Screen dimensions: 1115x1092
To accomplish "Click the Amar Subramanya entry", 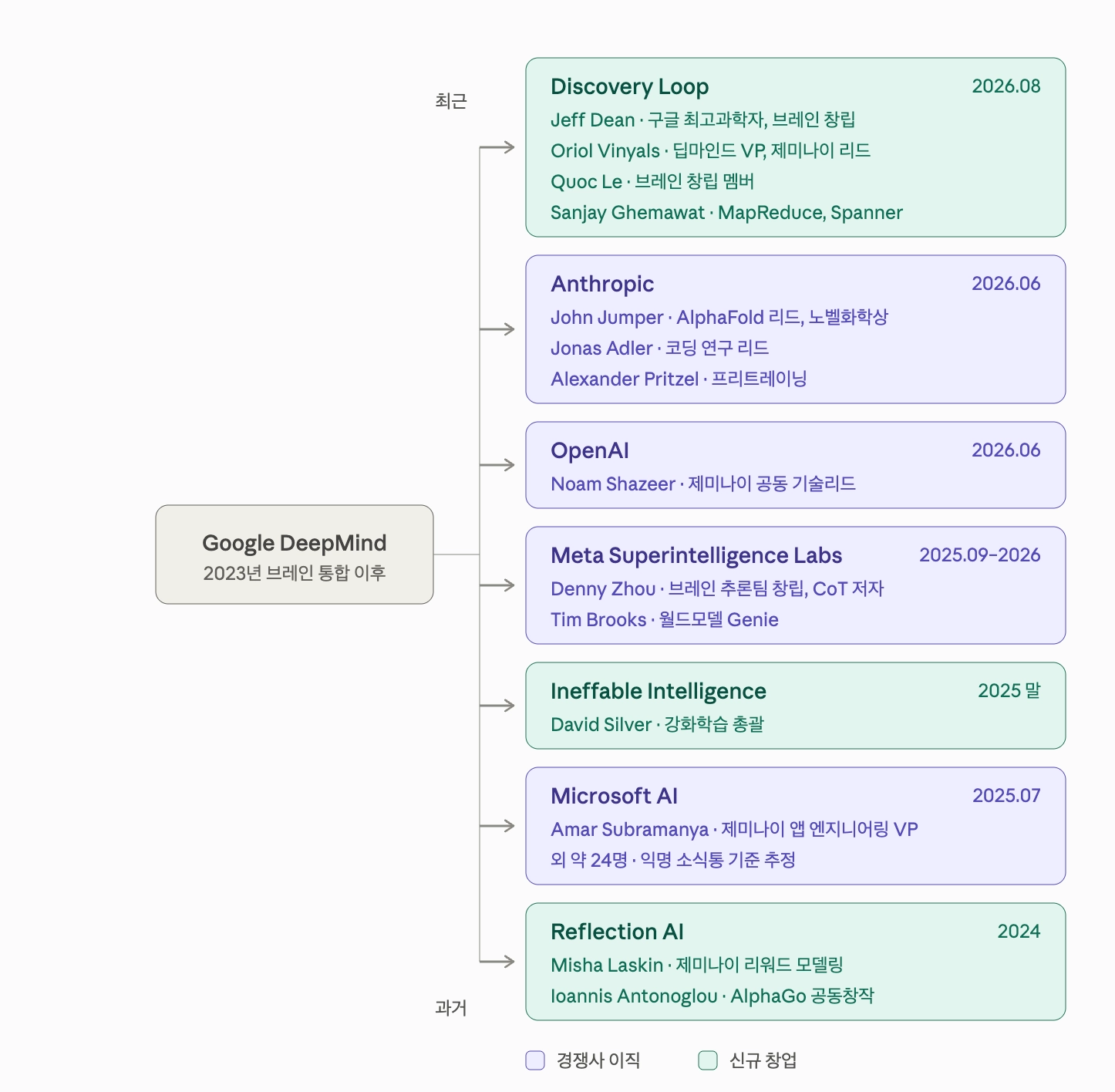I will point(734,829).
